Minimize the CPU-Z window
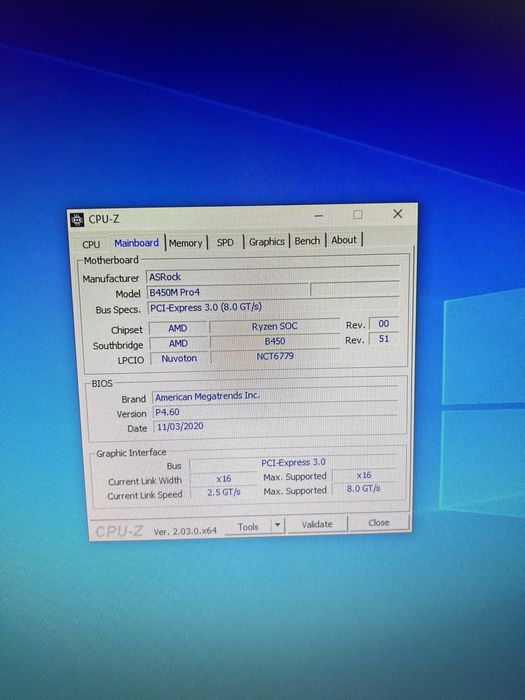The image size is (525, 700). (x=318, y=216)
